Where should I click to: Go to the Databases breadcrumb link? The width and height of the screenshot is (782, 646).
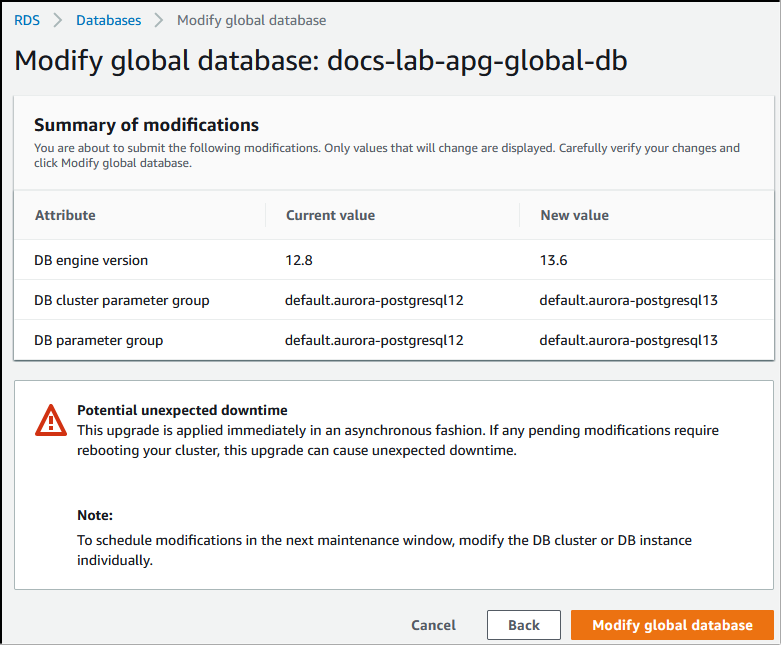(108, 20)
